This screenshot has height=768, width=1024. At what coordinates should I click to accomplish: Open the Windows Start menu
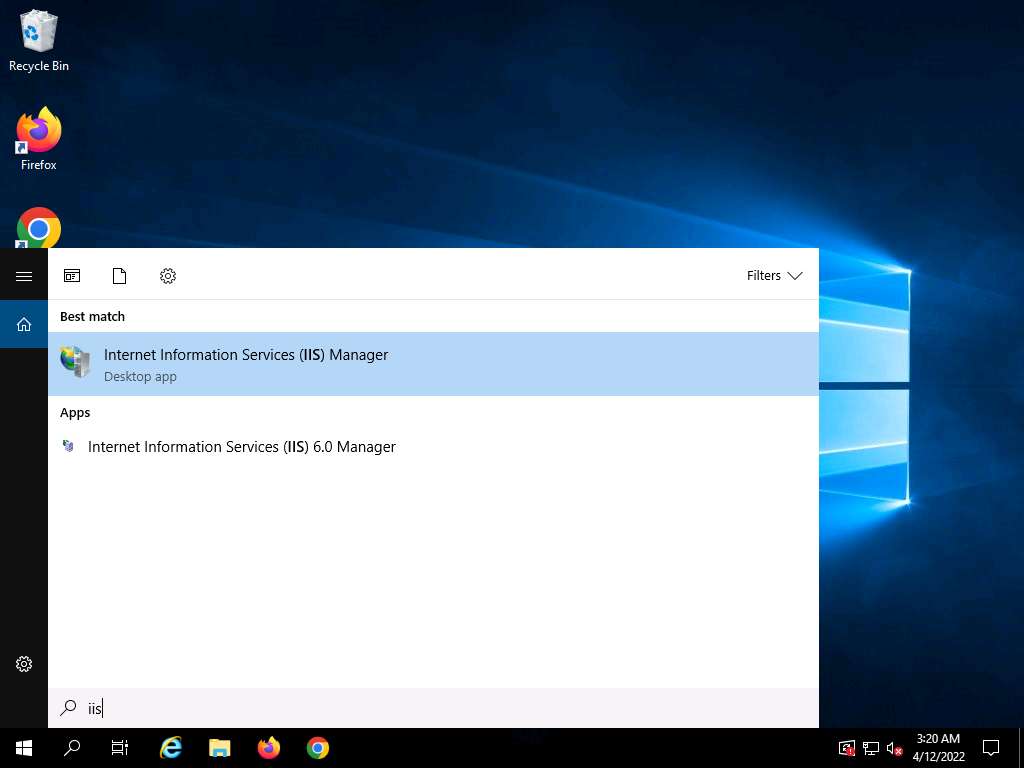tap(24, 748)
